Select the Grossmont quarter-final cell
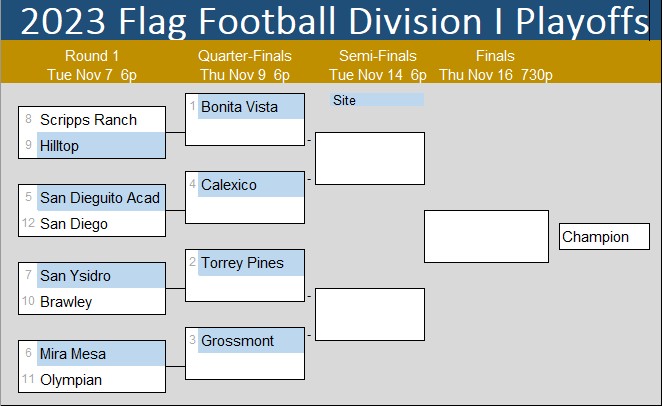The height and width of the screenshot is (406, 663). coord(250,341)
